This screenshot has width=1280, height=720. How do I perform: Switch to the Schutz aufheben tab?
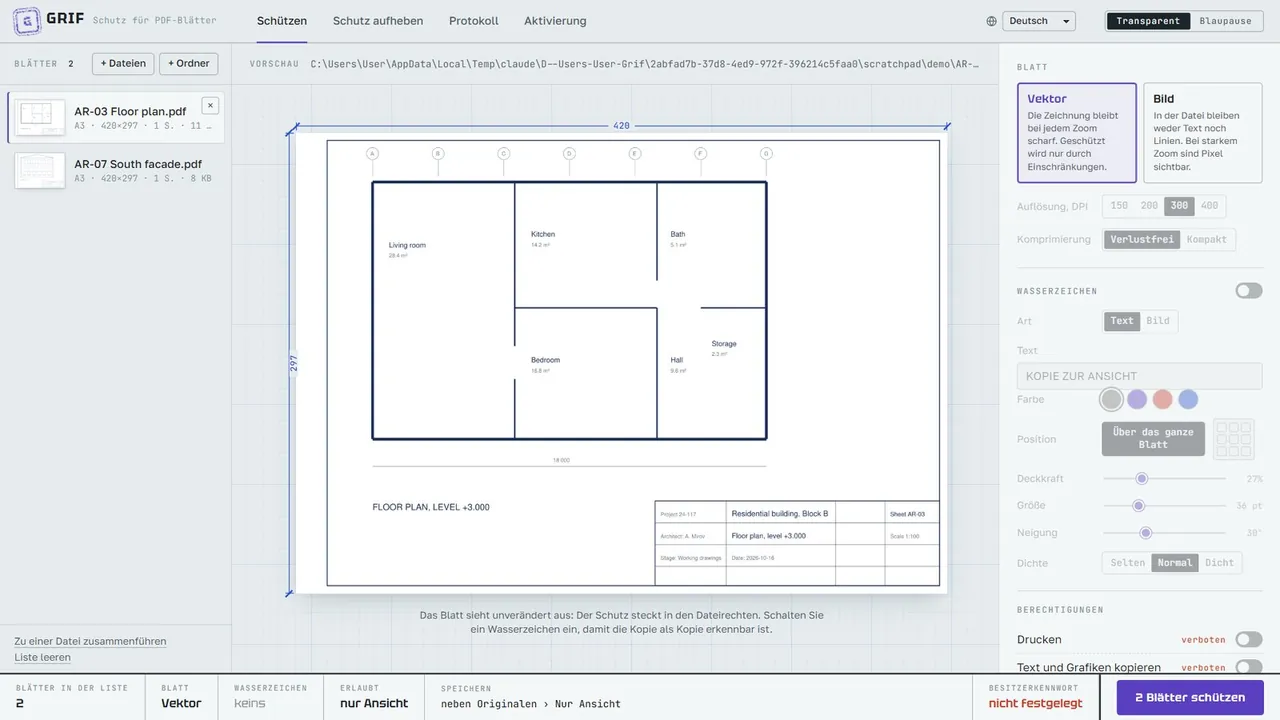[378, 21]
